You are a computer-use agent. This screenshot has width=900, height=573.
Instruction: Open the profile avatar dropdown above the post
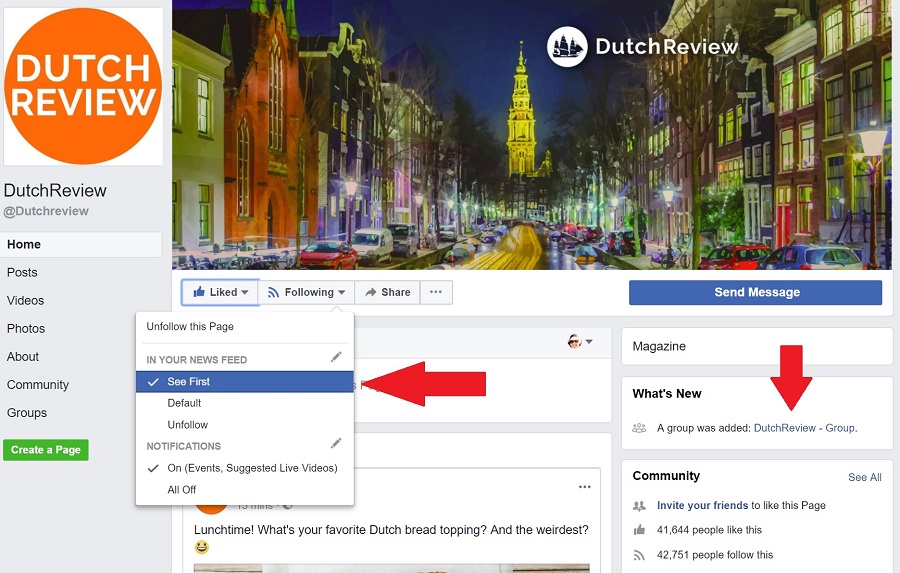pos(580,342)
